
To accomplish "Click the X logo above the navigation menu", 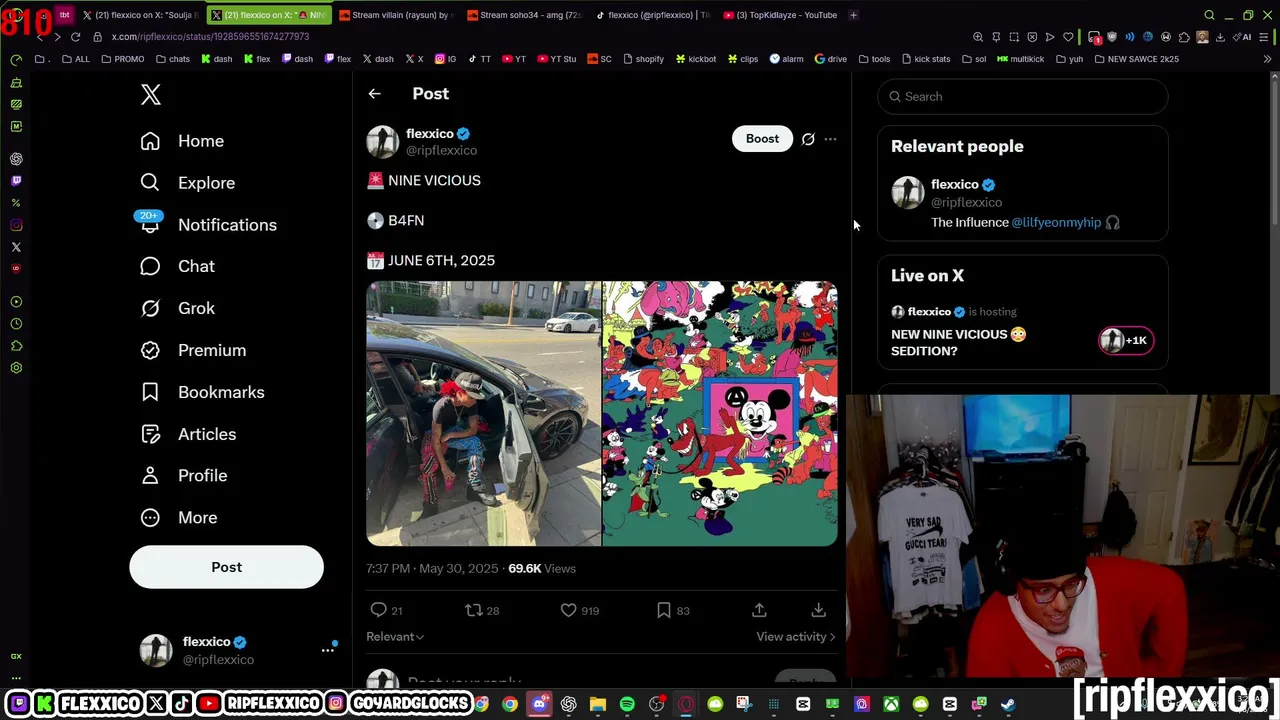I will [150, 95].
